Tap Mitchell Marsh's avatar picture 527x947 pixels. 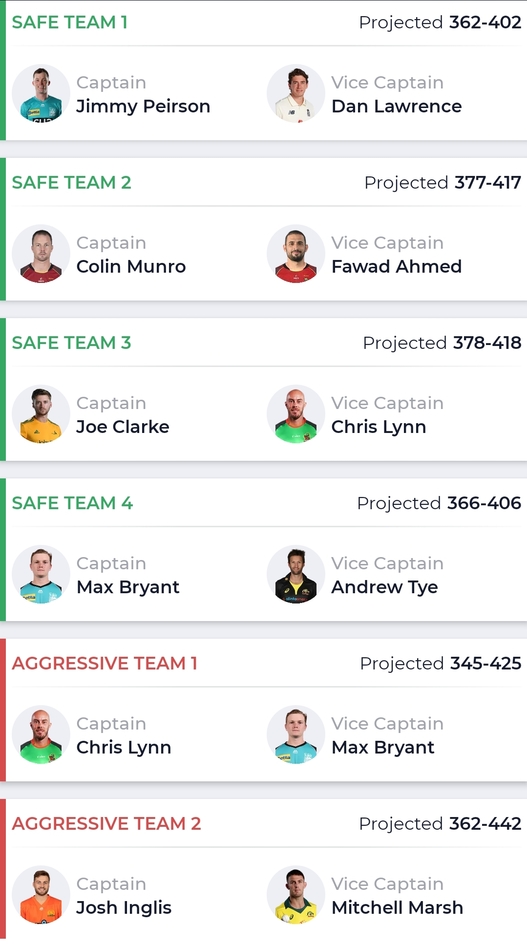(296, 896)
